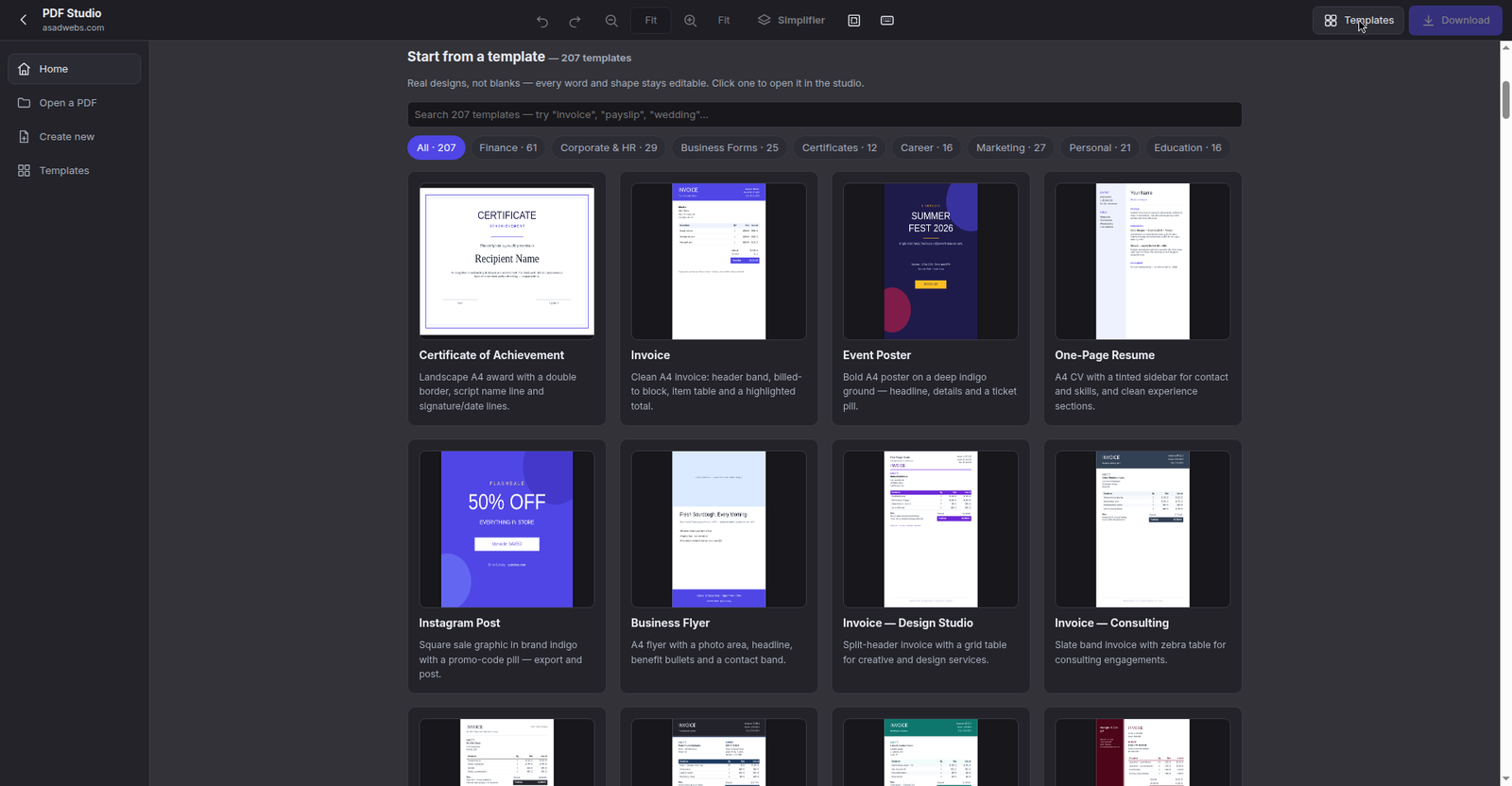Filter templates by Finance · 61
Image resolution: width=1512 pixels, height=786 pixels.
(508, 148)
